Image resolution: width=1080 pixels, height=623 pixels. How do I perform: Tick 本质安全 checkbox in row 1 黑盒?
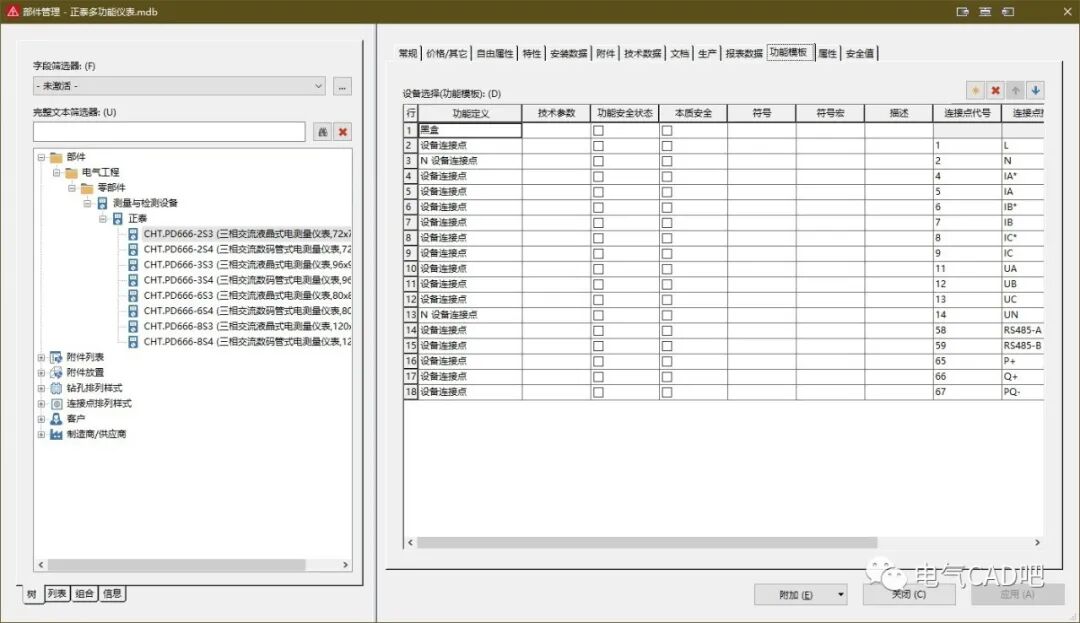[667, 131]
